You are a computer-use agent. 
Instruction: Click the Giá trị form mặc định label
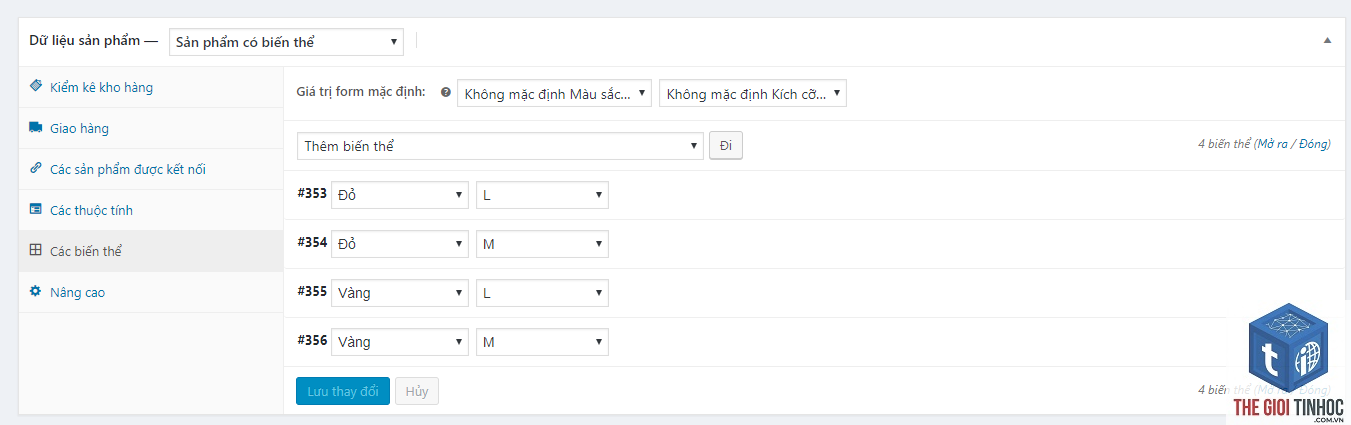click(361, 92)
